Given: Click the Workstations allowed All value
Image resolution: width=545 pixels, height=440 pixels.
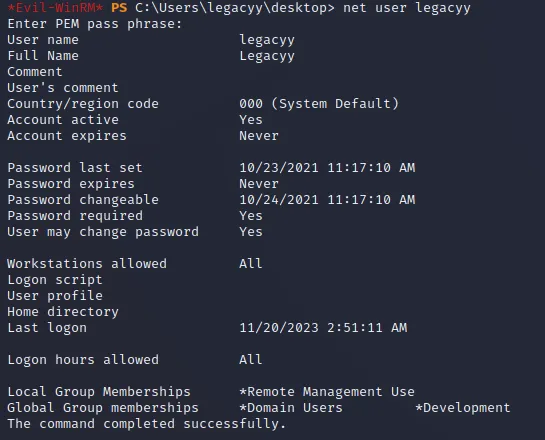Looking at the screenshot, I should [x=251, y=264].
